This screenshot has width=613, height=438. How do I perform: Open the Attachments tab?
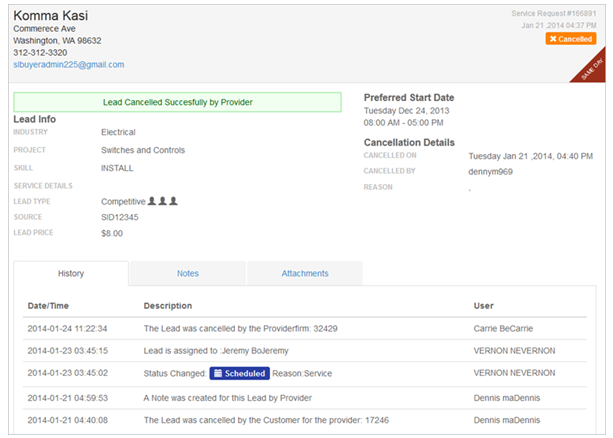(x=304, y=273)
